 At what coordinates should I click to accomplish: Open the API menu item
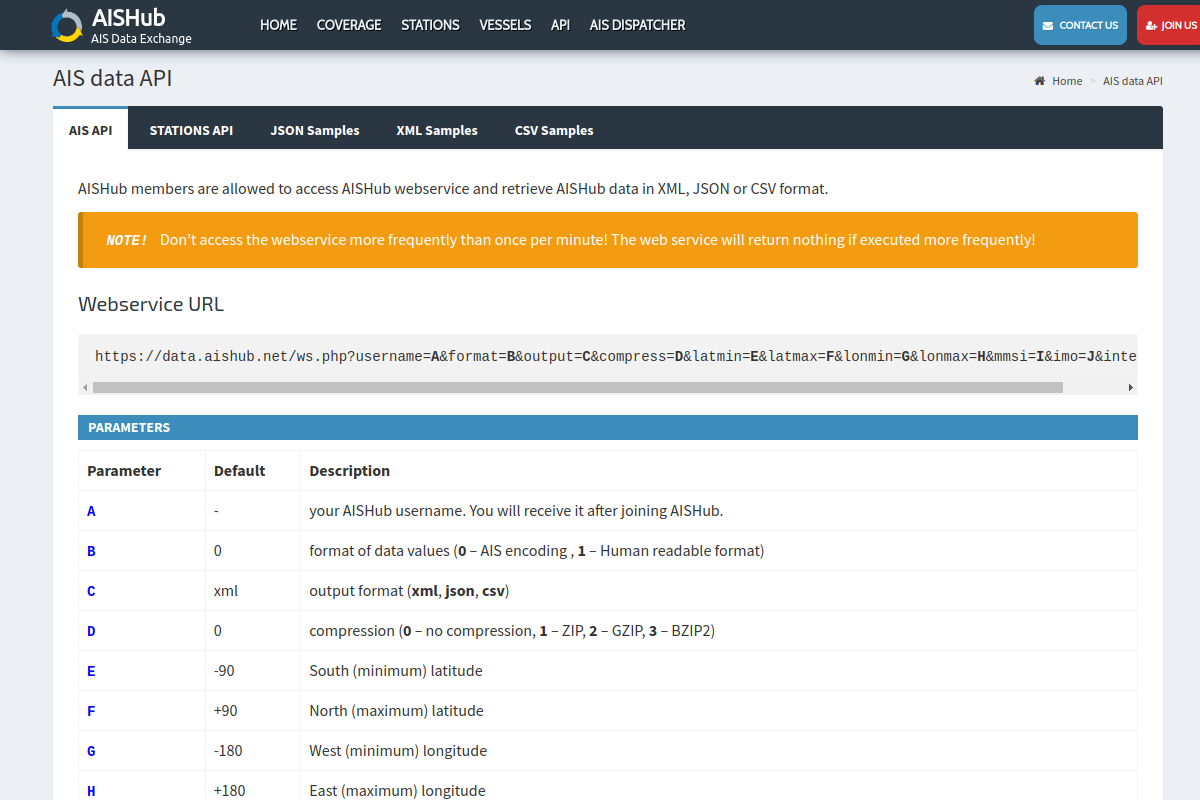(560, 25)
